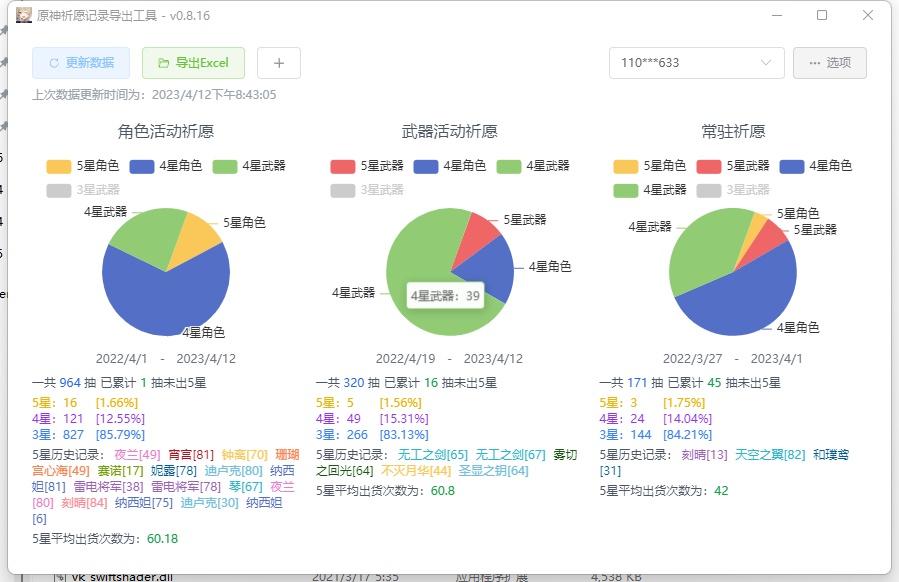Screen dimensions: 899x582
Task: Toggle 4星武器 legend in 角色活动祈愿 chart
Action: 249,166
